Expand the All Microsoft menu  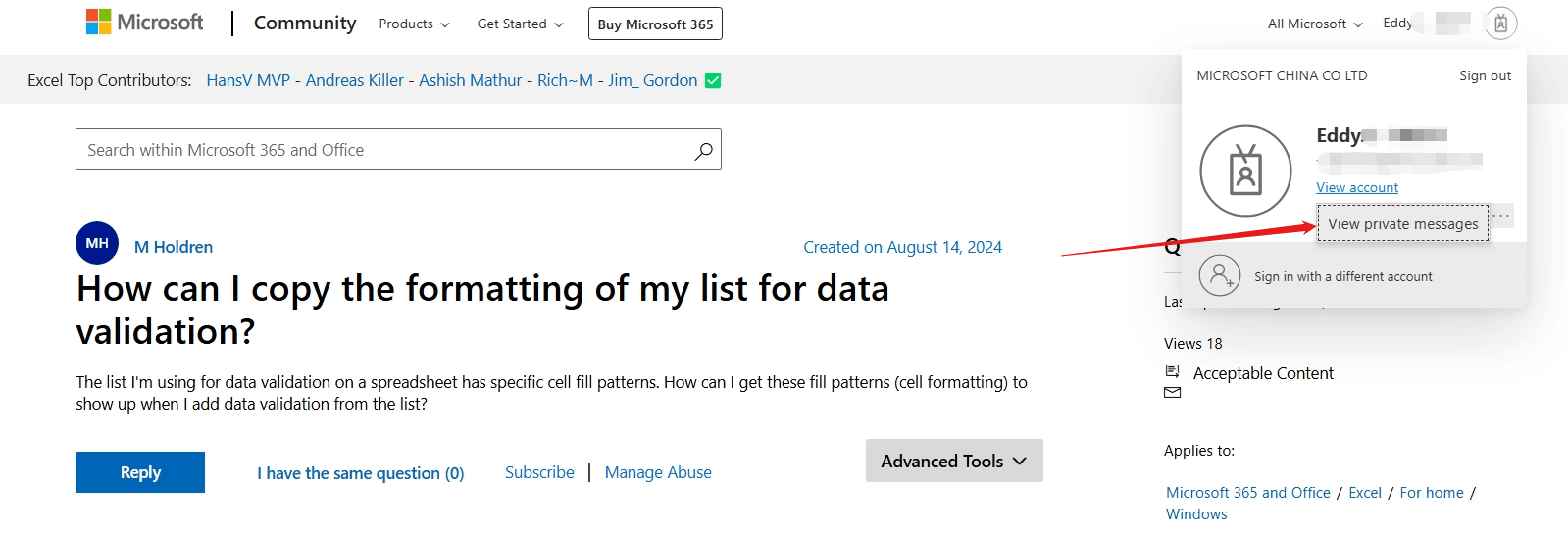[x=1314, y=24]
